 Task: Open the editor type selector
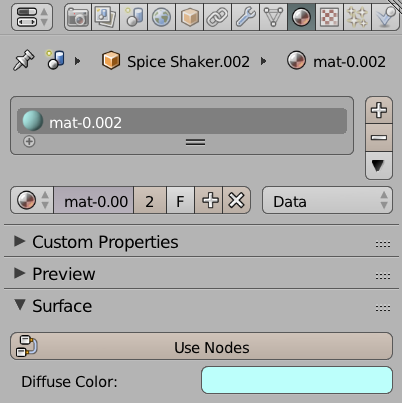(x=32, y=17)
